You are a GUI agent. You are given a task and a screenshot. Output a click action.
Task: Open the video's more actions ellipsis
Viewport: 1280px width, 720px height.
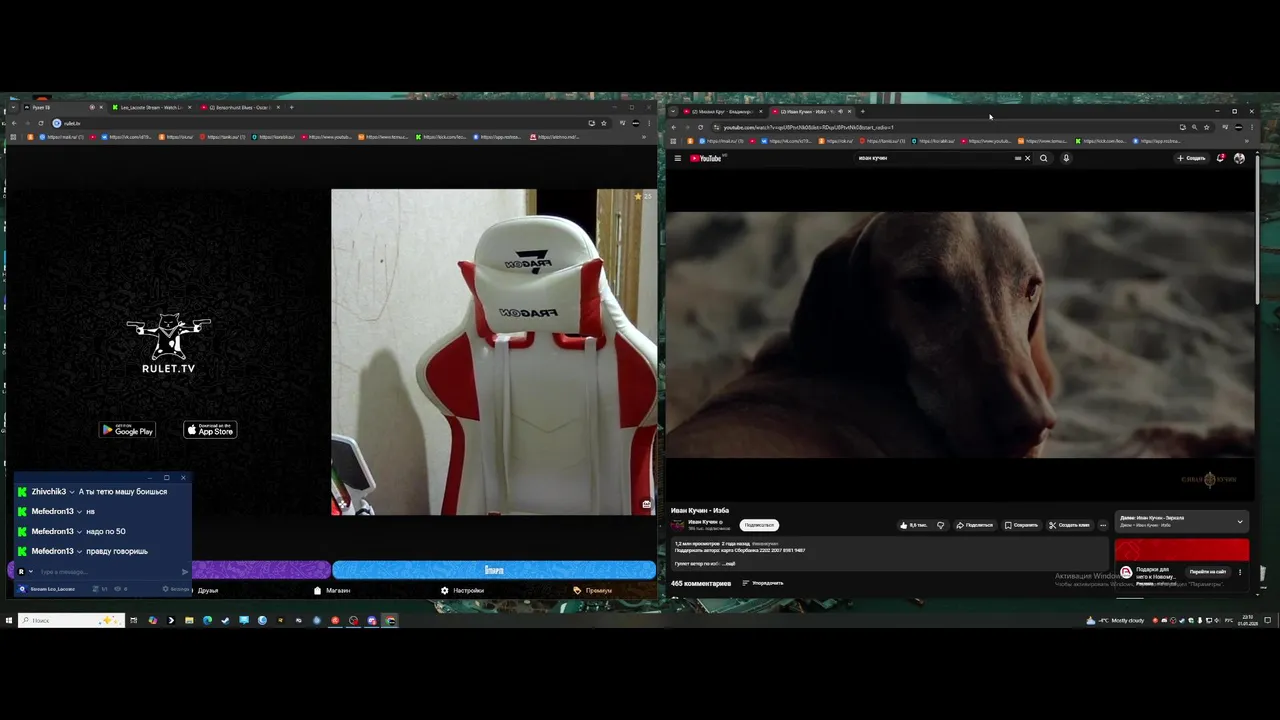click(1103, 525)
